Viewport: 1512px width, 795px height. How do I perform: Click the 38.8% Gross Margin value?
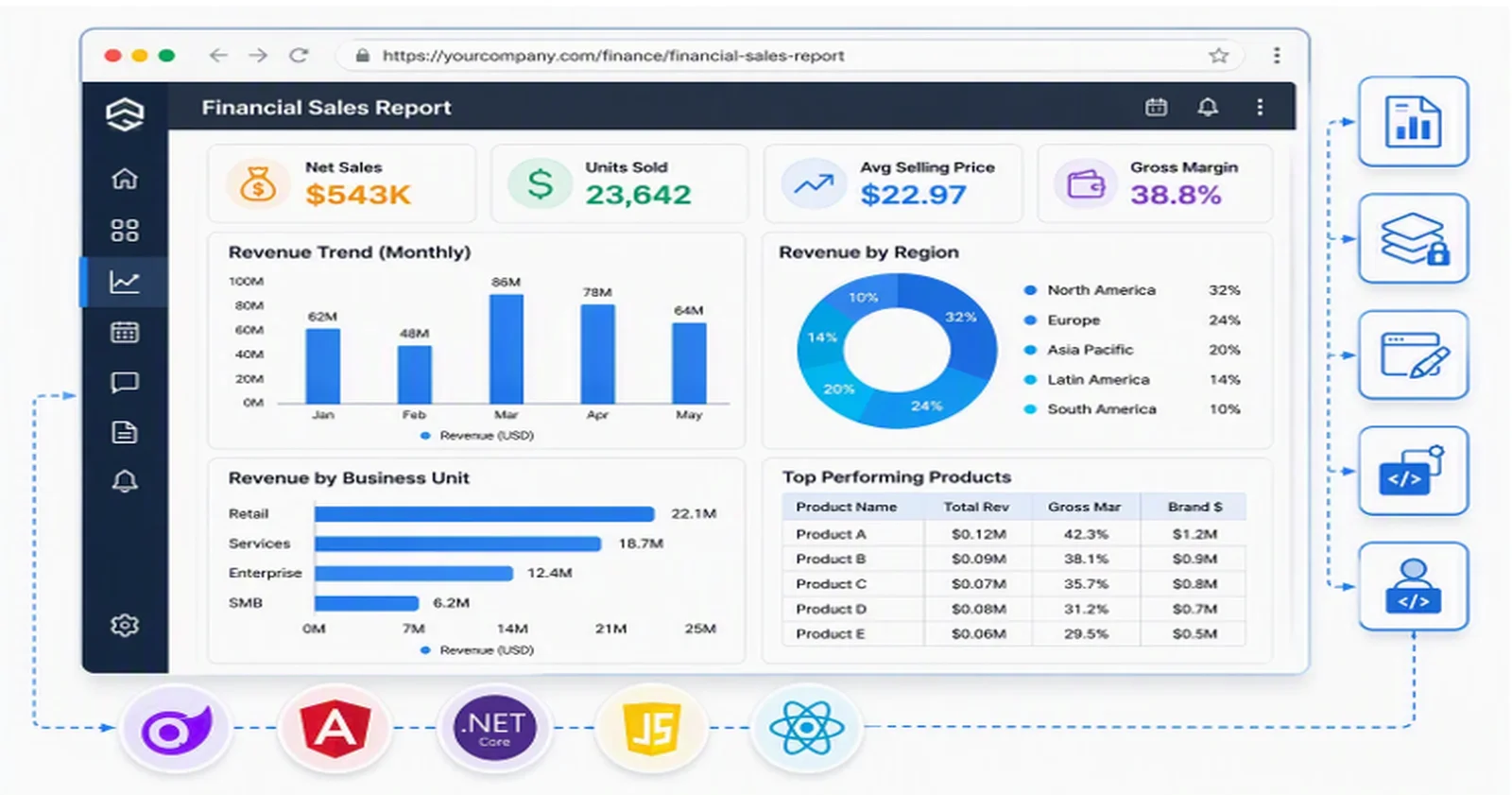coord(1176,195)
